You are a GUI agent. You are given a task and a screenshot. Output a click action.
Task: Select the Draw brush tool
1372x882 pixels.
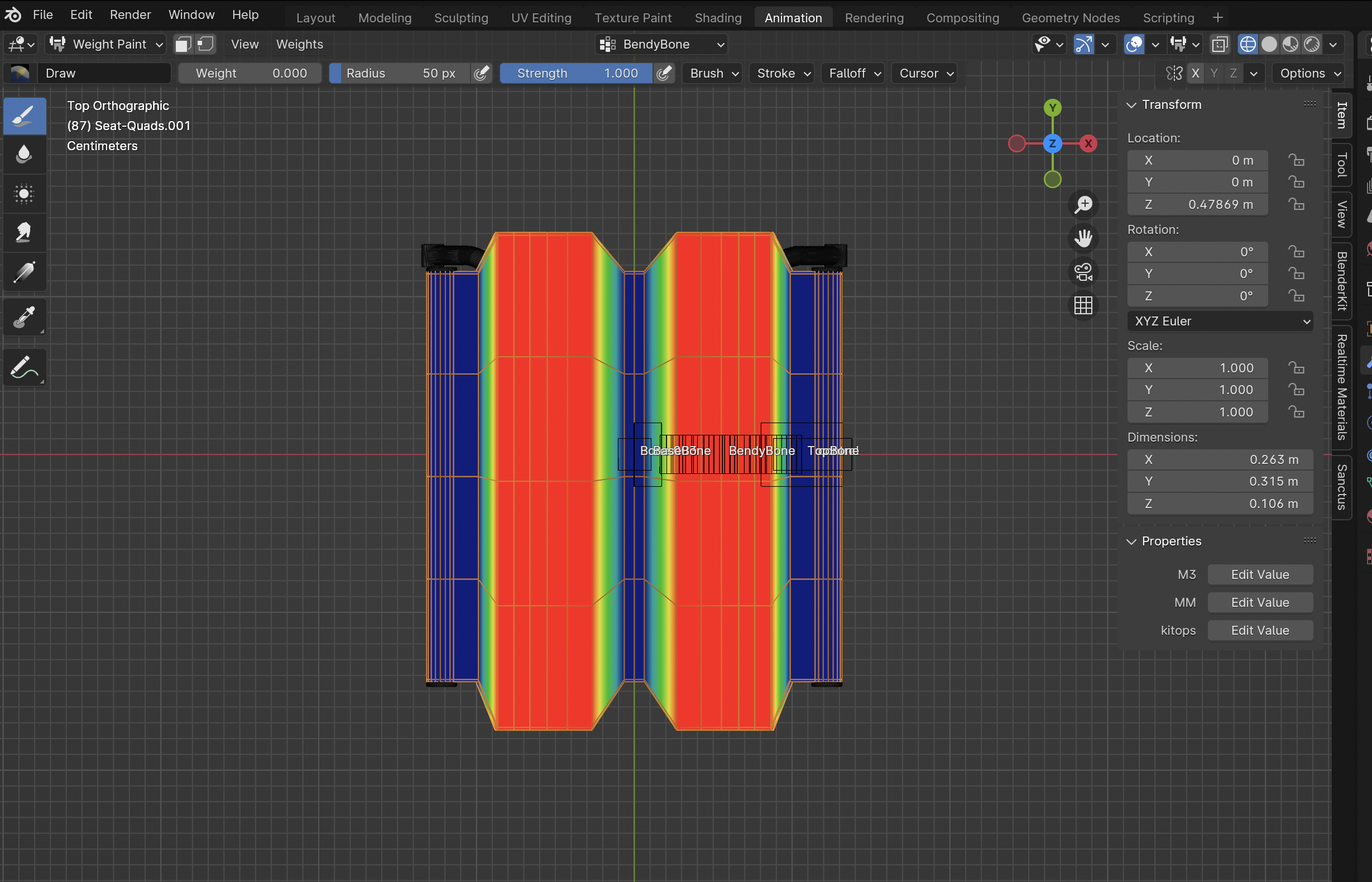25,116
